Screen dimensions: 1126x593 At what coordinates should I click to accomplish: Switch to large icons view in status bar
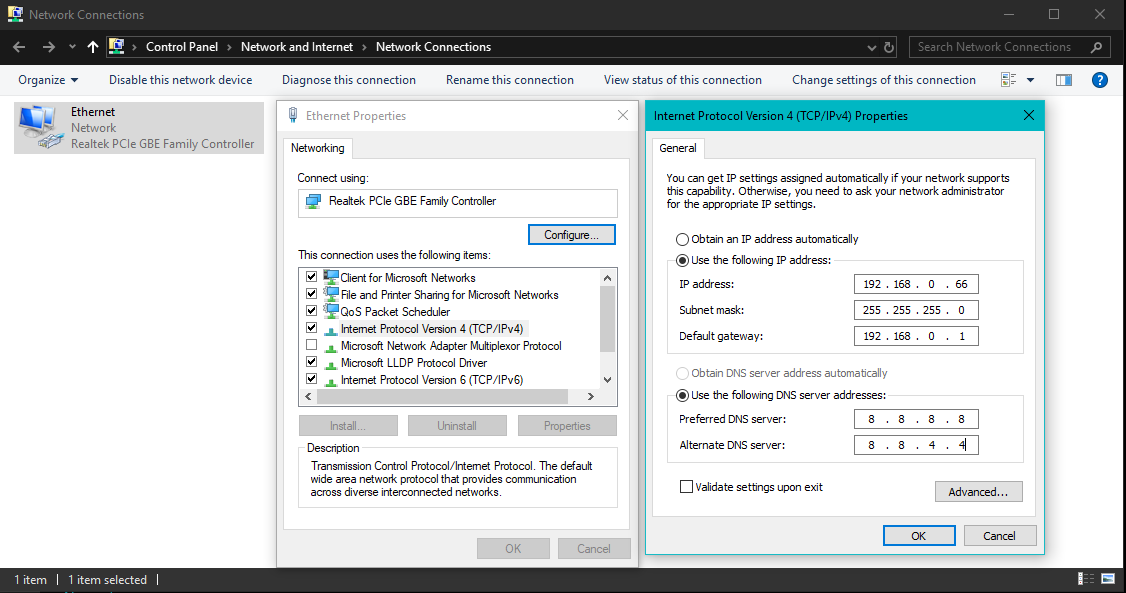click(x=1108, y=579)
